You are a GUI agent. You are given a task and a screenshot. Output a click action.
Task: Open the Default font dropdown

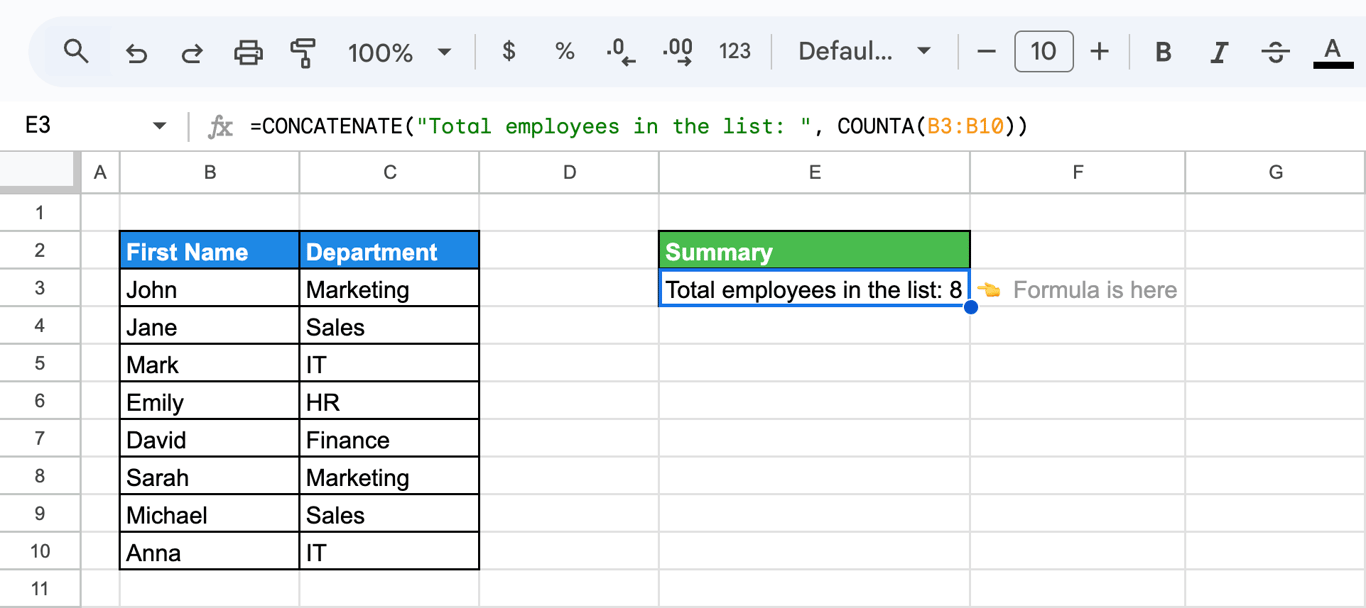864,51
